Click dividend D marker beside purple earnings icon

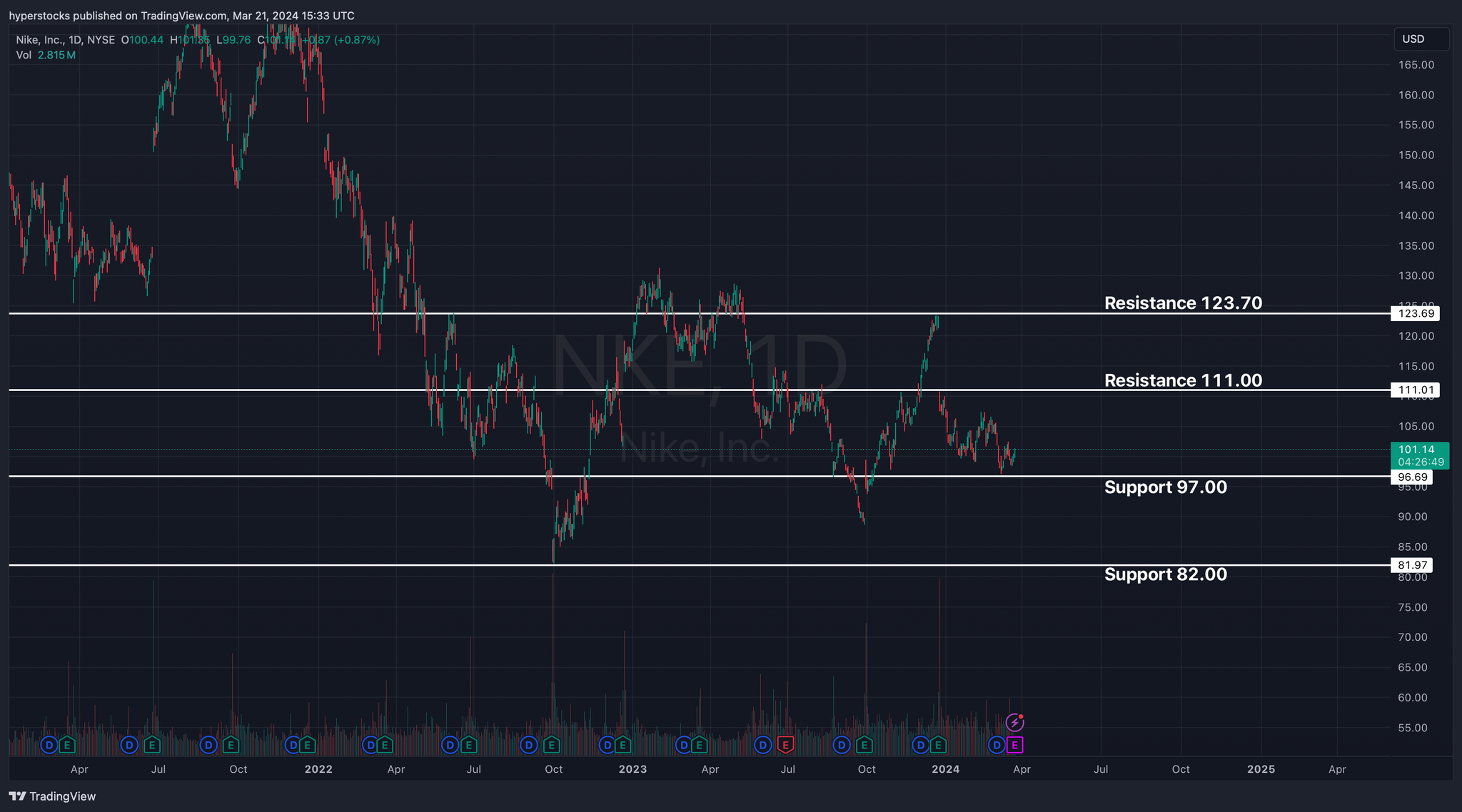pos(997,745)
